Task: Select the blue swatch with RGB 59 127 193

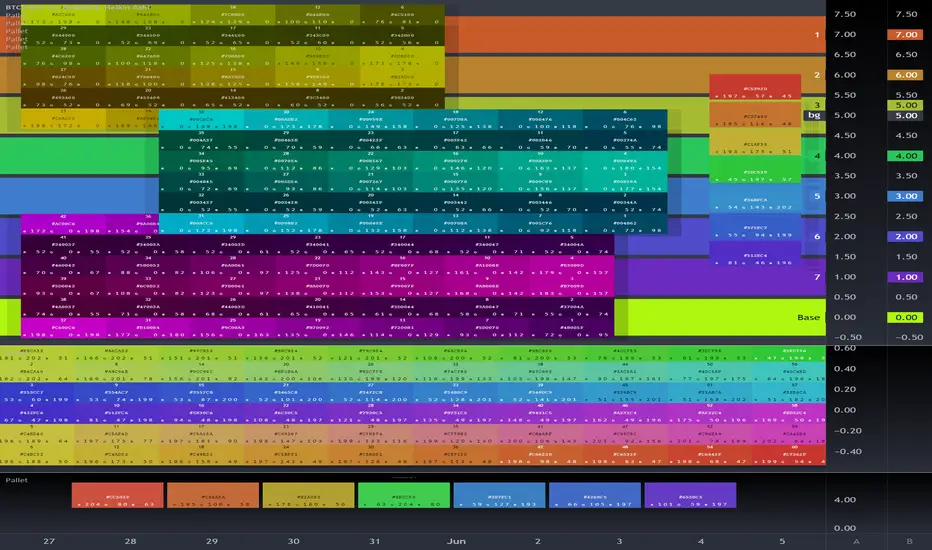Action: 499,495
